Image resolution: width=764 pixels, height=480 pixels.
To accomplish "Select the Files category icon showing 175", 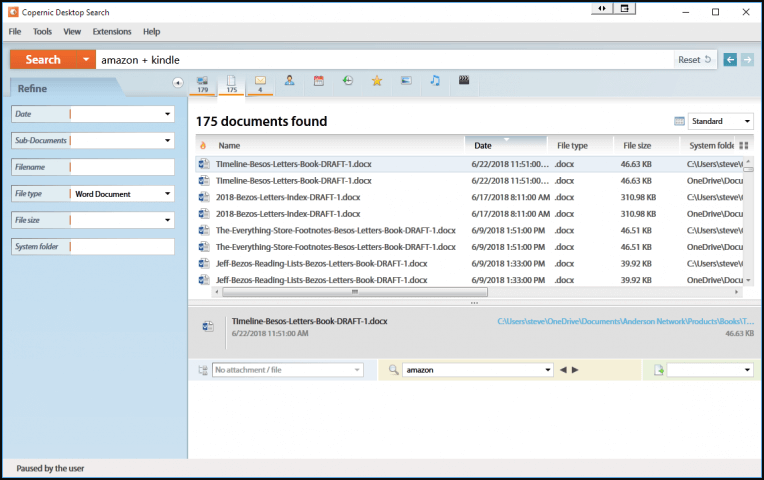I will (231, 84).
